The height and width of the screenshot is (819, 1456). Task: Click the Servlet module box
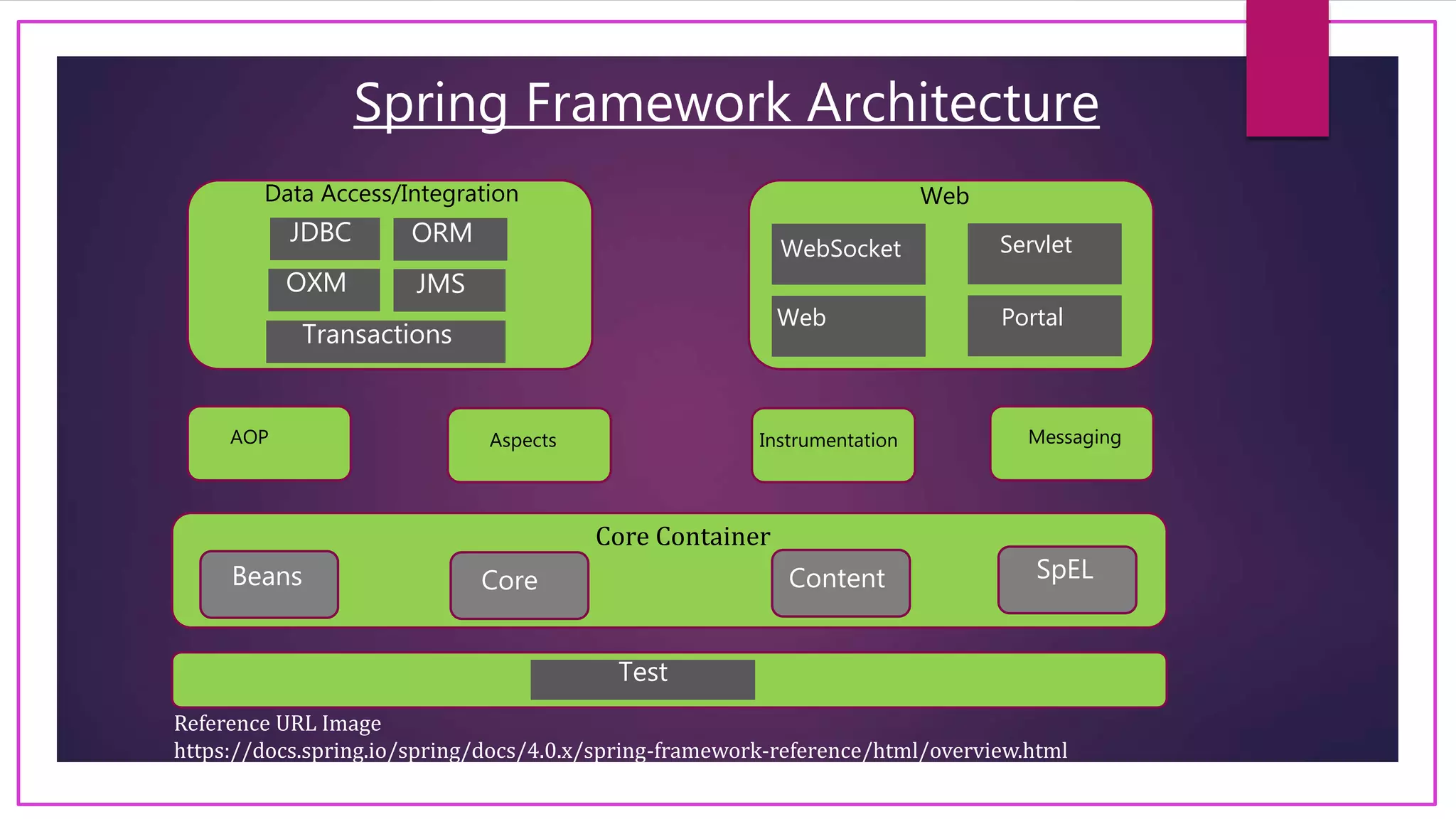(x=1044, y=254)
